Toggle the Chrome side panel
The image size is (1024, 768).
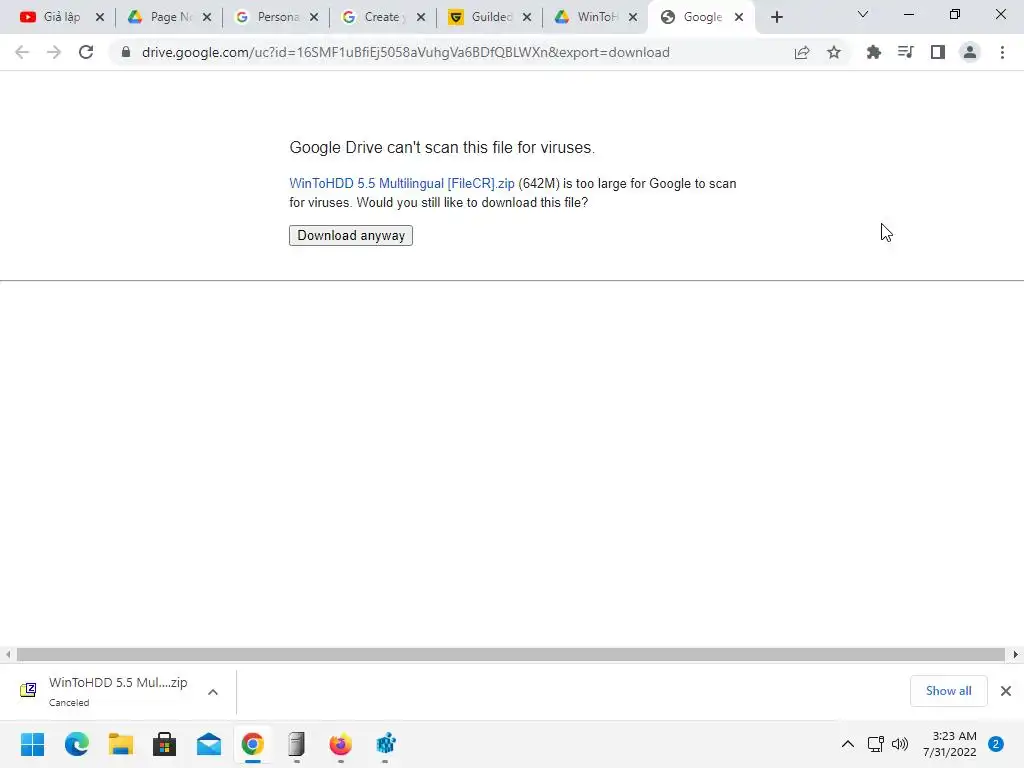[938, 52]
